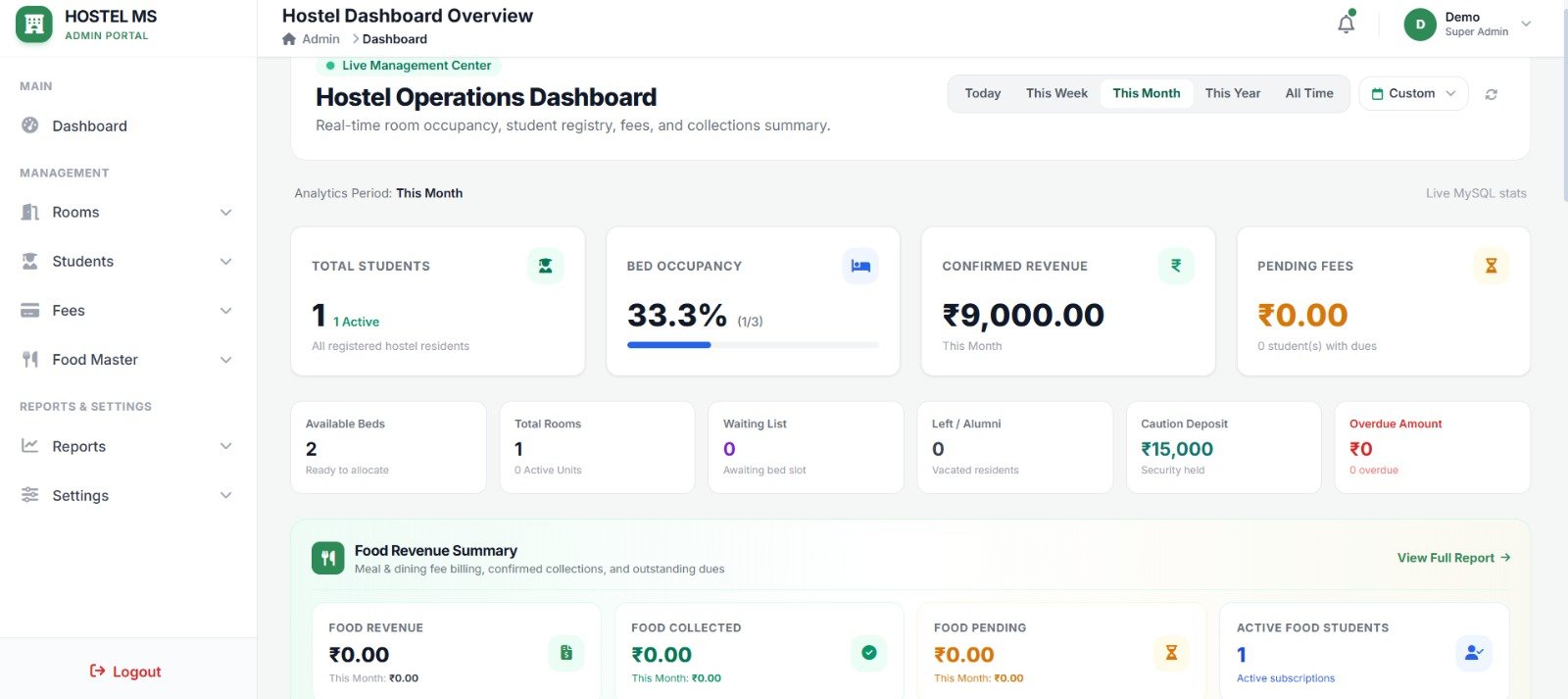Select the This Year period tab
Screen dimensions: 1568x699
click(x=1233, y=93)
